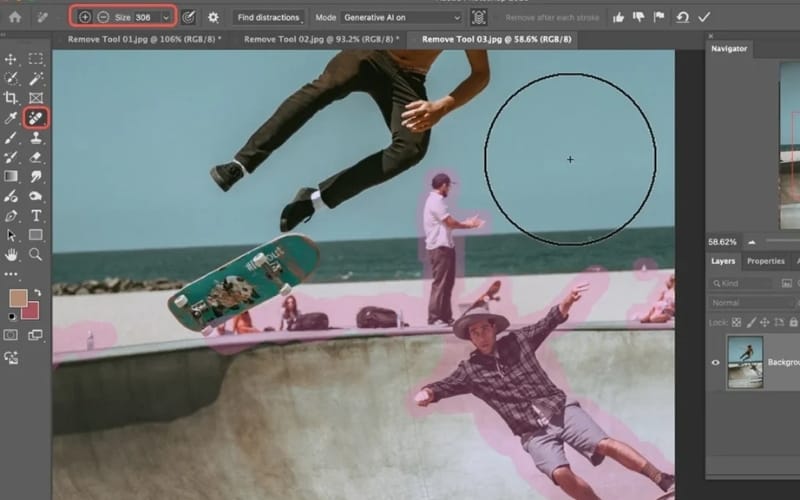The width and height of the screenshot is (800, 500).
Task: Open Change Screen Mode icon
Action: coord(36,335)
